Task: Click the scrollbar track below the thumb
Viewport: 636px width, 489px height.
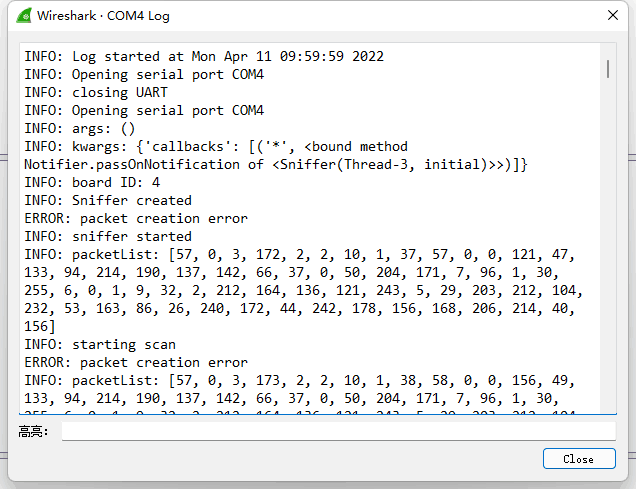Action: click(x=608, y=243)
